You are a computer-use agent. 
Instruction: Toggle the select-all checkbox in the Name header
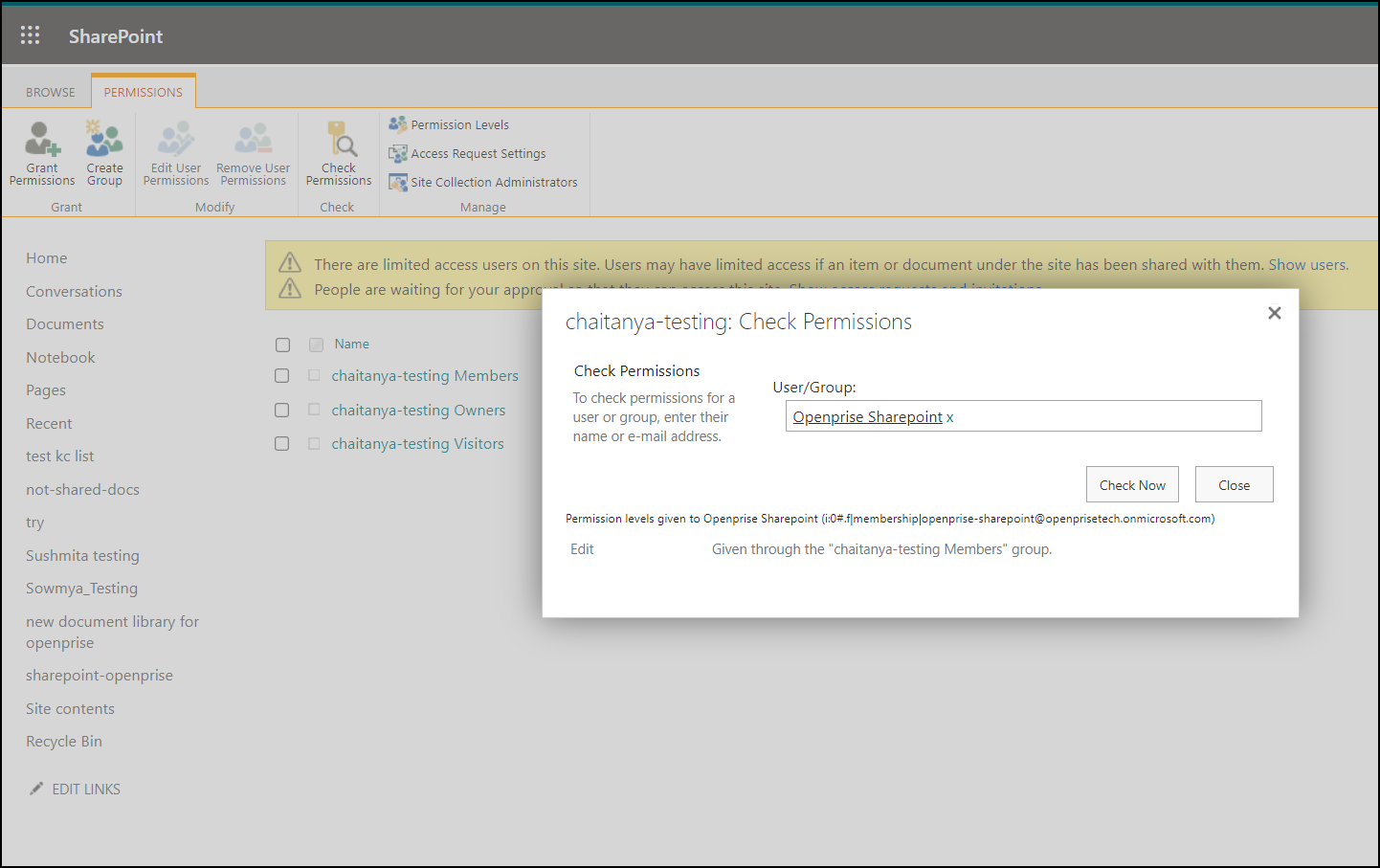(282, 345)
